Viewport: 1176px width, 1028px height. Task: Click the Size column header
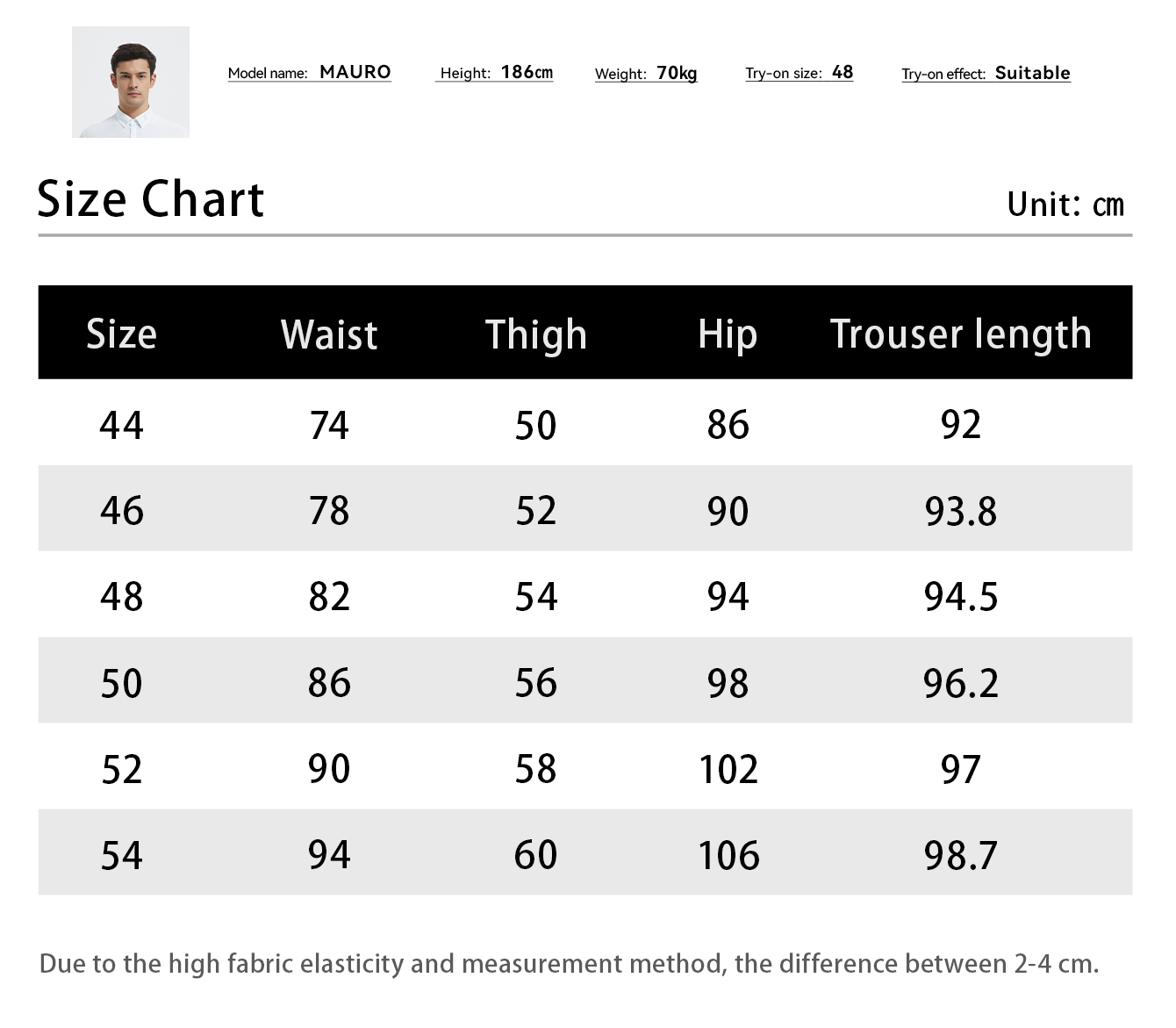click(121, 334)
